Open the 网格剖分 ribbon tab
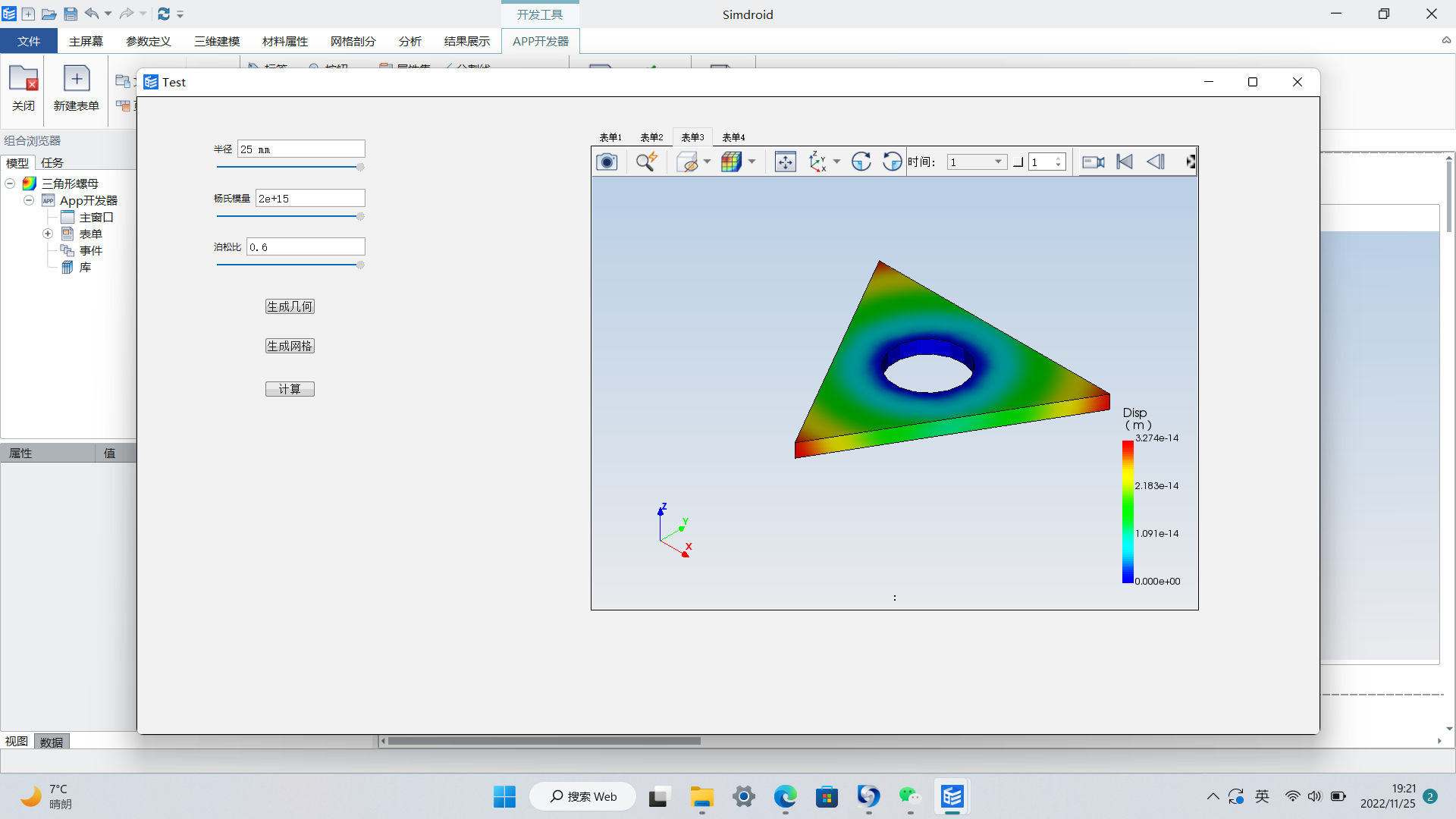Image resolution: width=1456 pixels, height=819 pixels. [x=353, y=41]
